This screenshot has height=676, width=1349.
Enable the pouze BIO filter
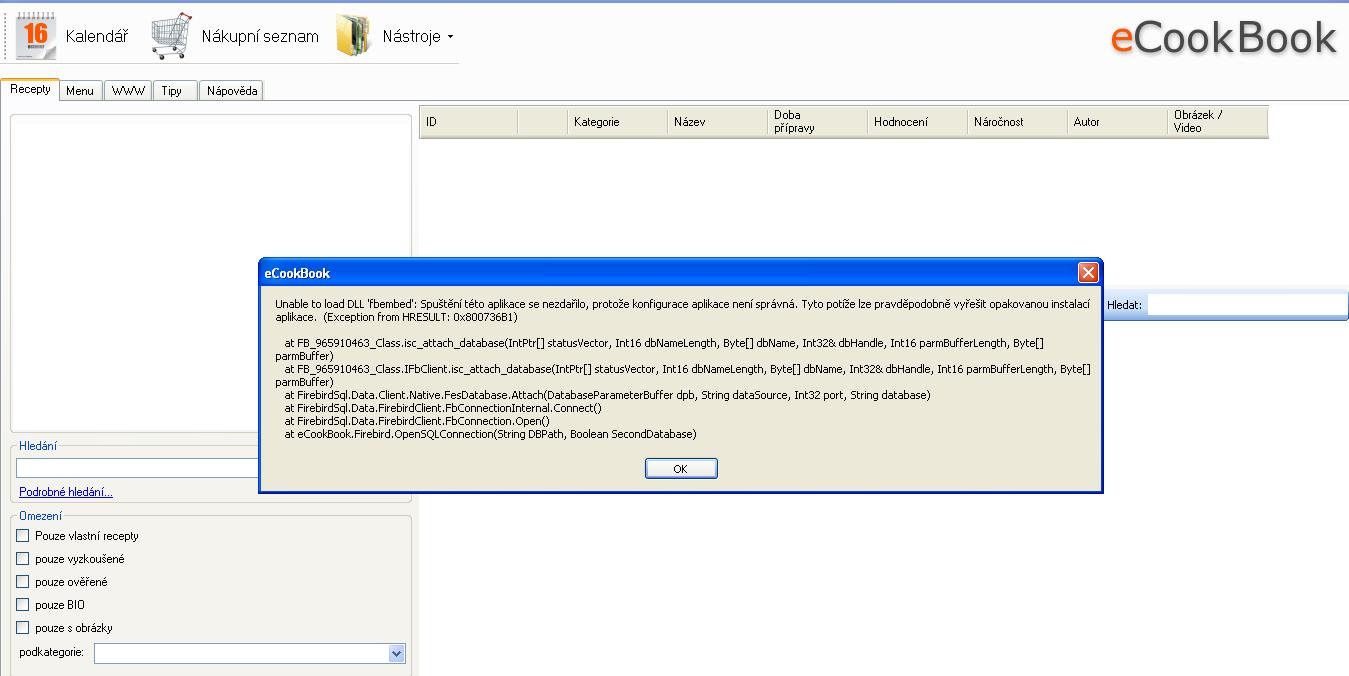click(x=23, y=605)
